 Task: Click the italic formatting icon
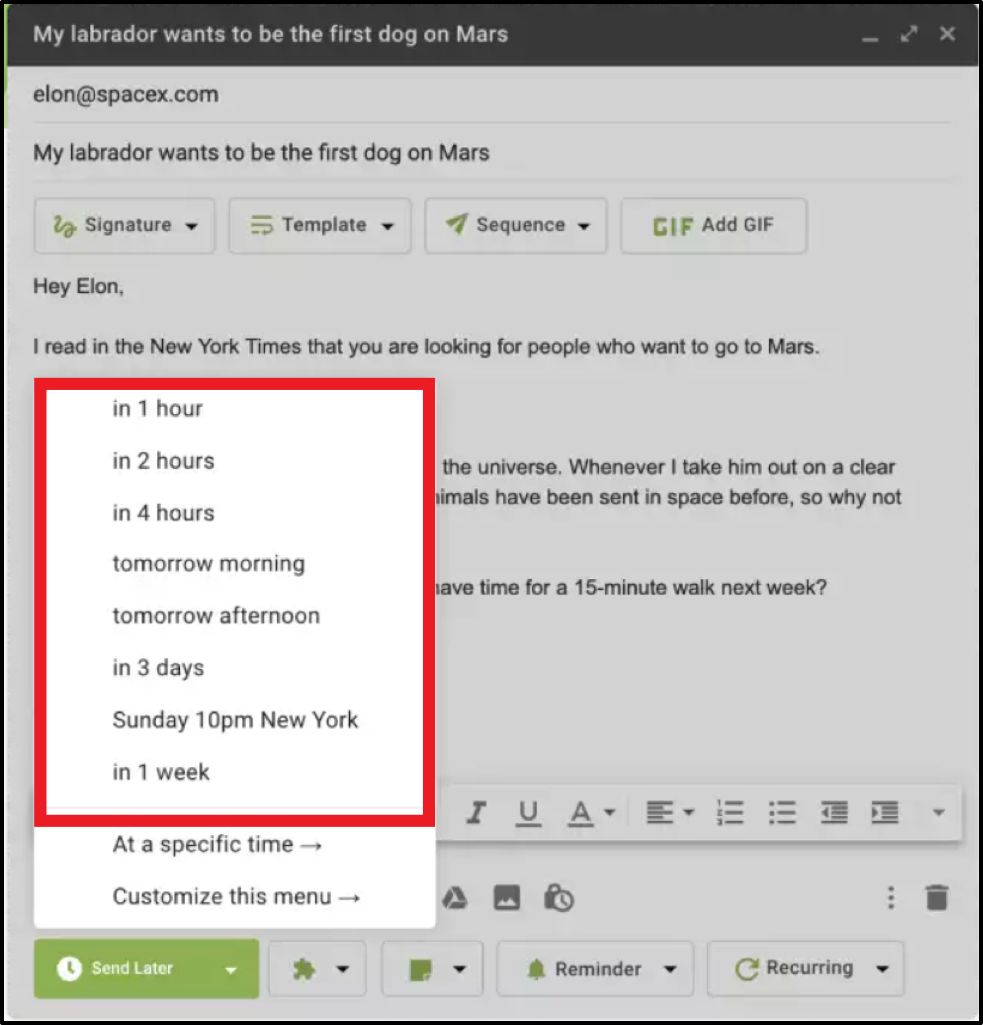click(x=477, y=813)
